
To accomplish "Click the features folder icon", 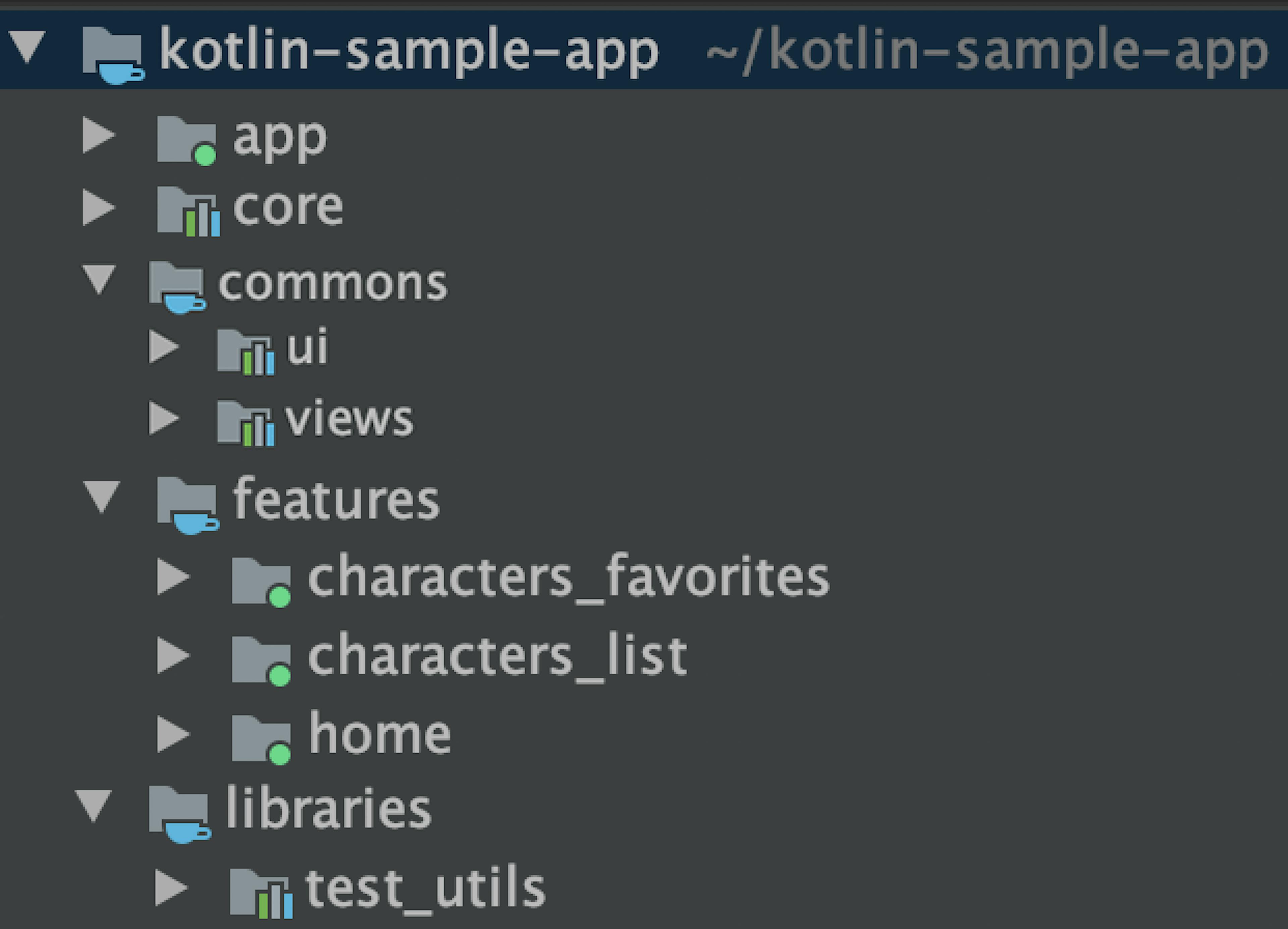I will click(188, 505).
